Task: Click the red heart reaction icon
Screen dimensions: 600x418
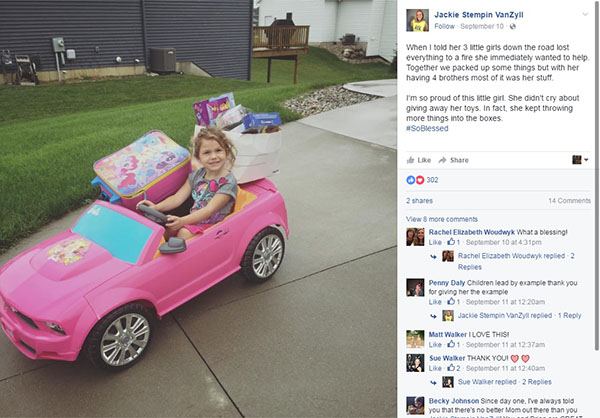Action: (x=420, y=180)
